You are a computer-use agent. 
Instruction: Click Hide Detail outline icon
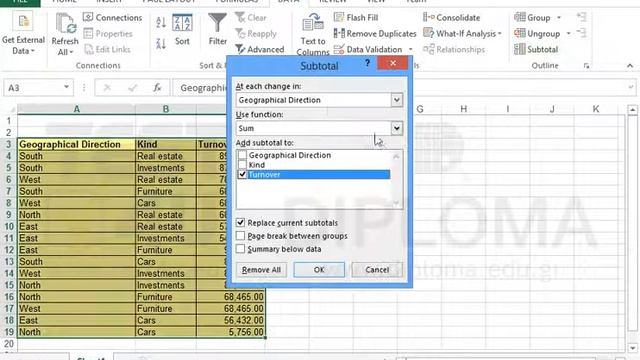(582, 33)
